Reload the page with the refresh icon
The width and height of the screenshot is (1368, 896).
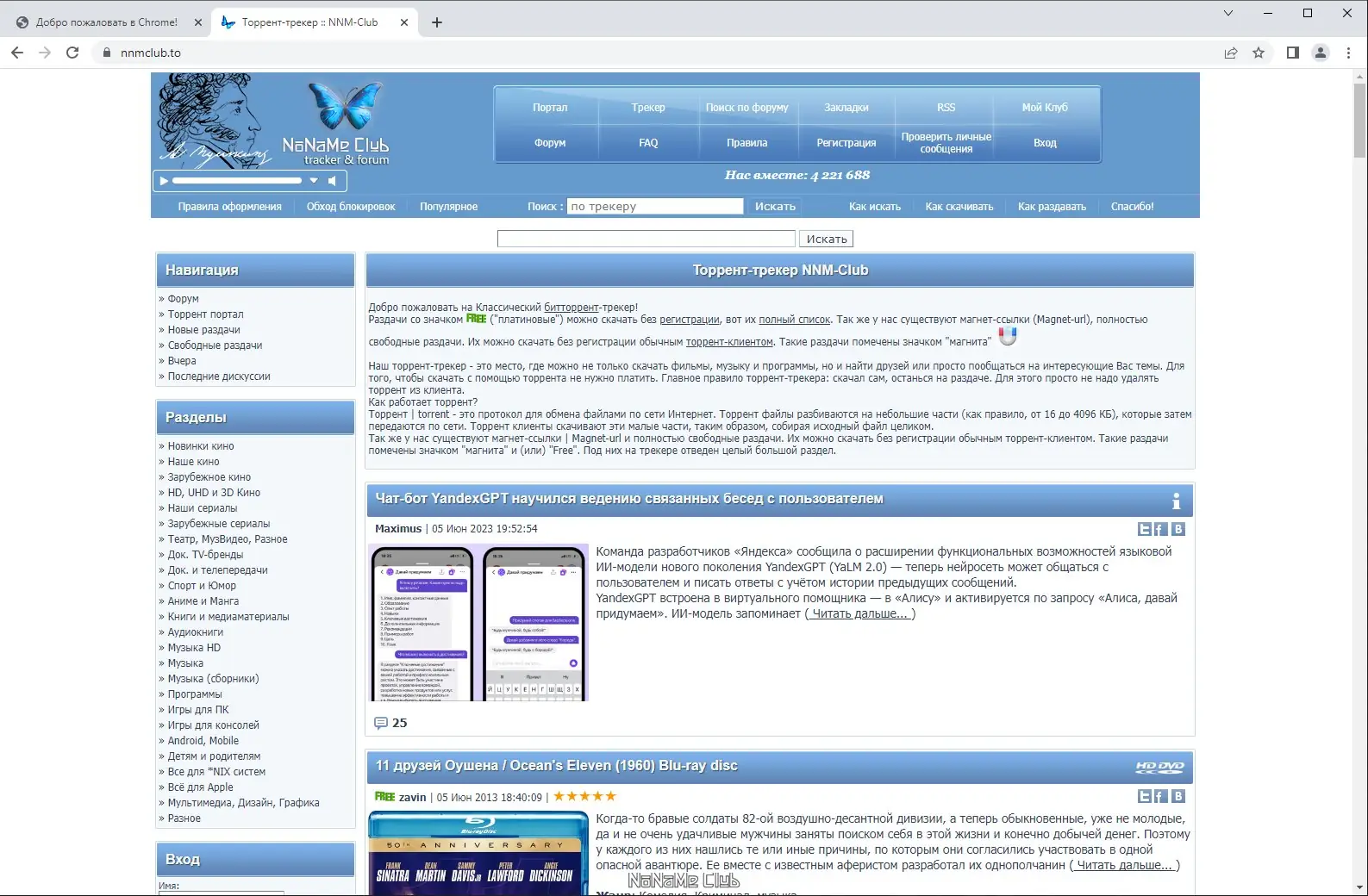pyautogui.click(x=72, y=53)
